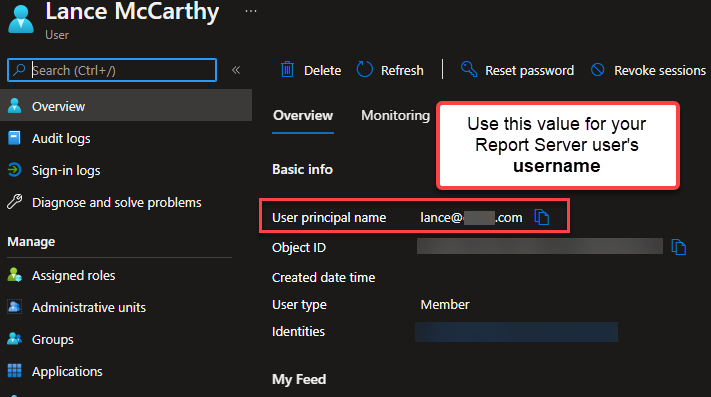Click the lance@ user principal name text

point(471,218)
